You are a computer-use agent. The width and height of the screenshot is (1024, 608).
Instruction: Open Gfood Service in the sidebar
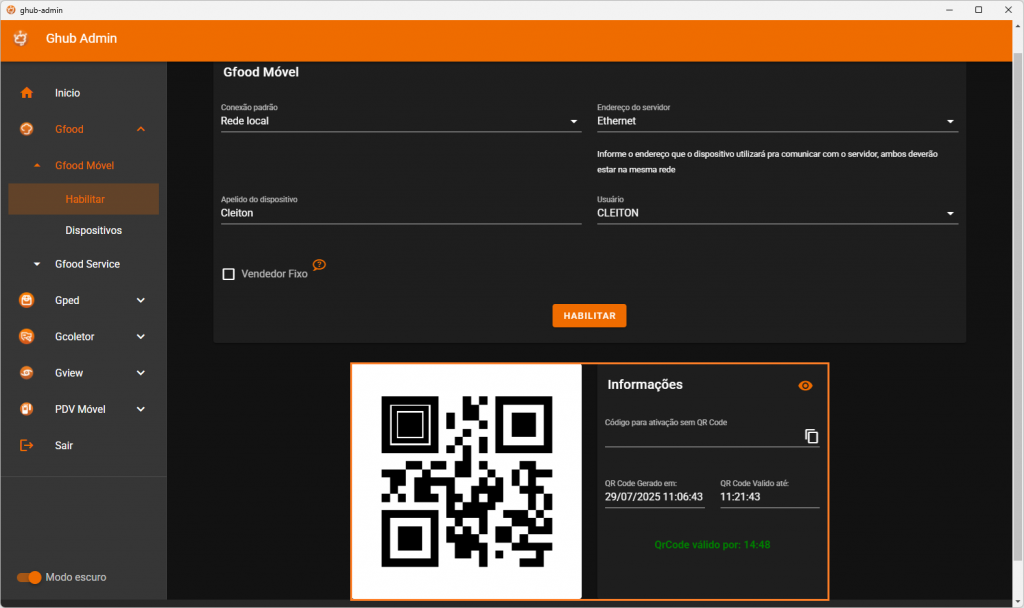pyautogui.click(x=88, y=264)
